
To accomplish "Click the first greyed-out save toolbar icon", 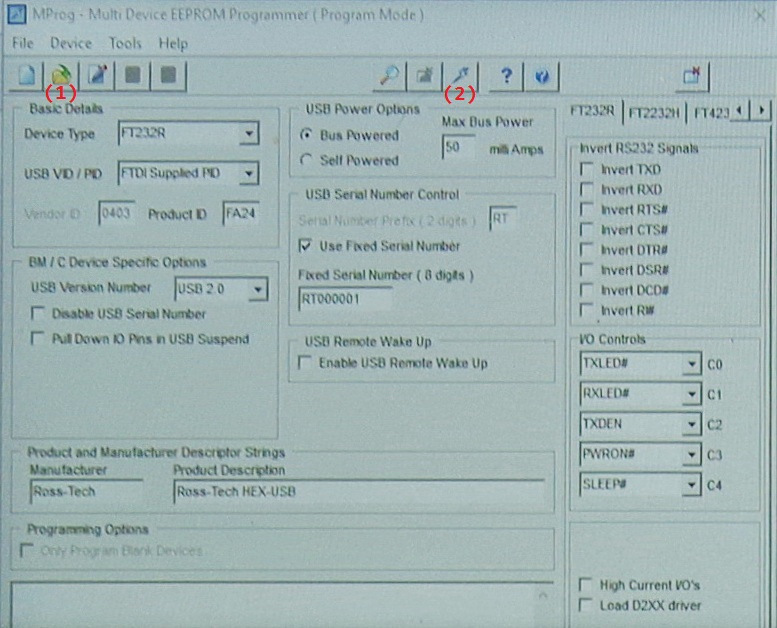I will pos(132,76).
